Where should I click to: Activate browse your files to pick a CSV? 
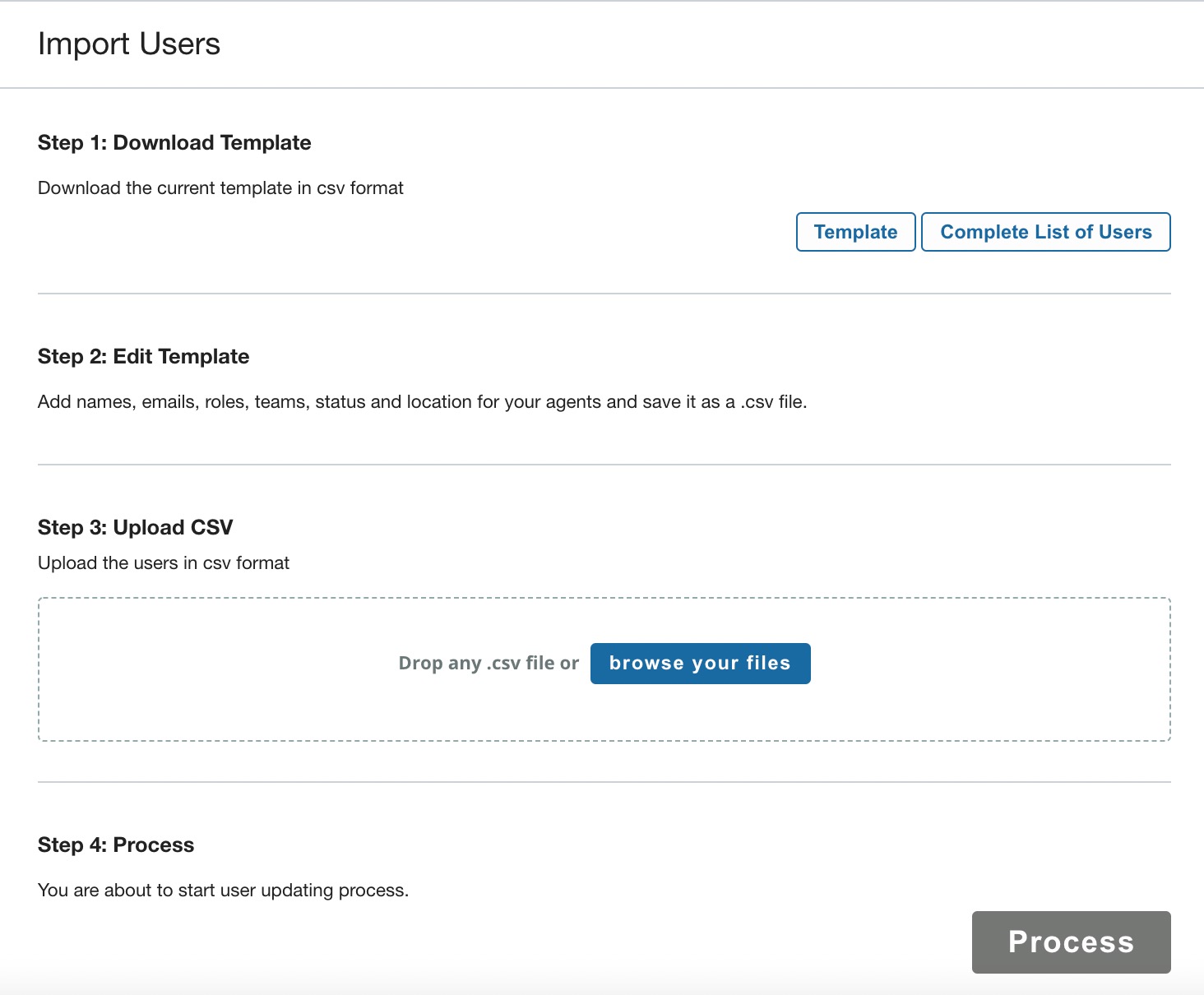pos(699,663)
